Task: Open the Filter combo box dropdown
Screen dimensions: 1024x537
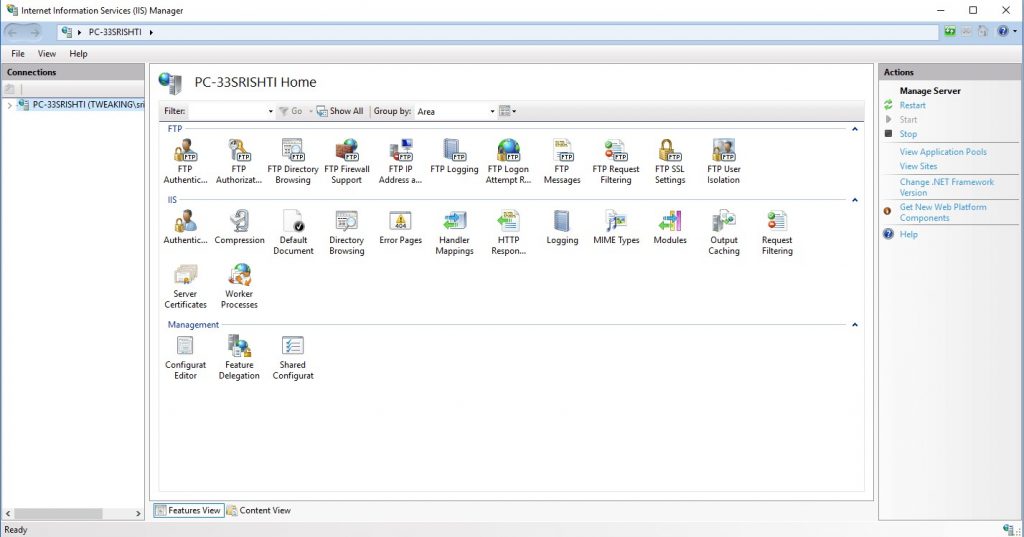Action: tap(270, 112)
